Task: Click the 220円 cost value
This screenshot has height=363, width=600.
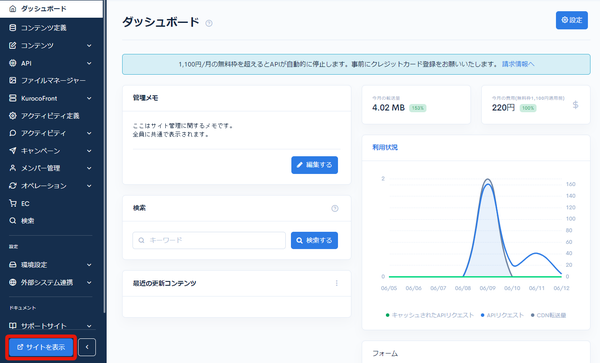Action: point(503,107)
